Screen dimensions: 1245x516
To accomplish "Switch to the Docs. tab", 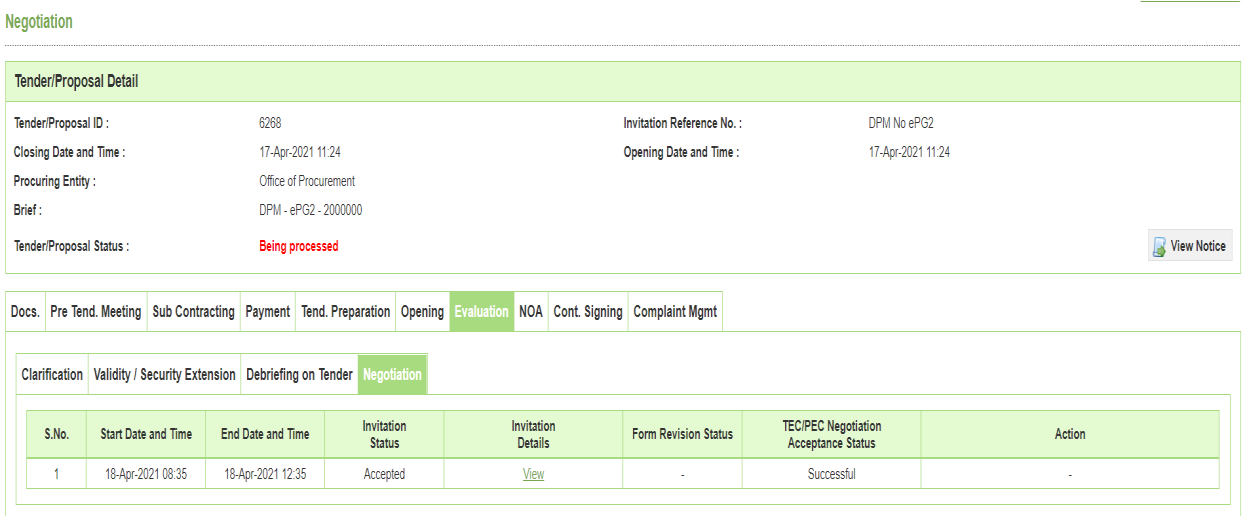I will click(x=25, y=312).
